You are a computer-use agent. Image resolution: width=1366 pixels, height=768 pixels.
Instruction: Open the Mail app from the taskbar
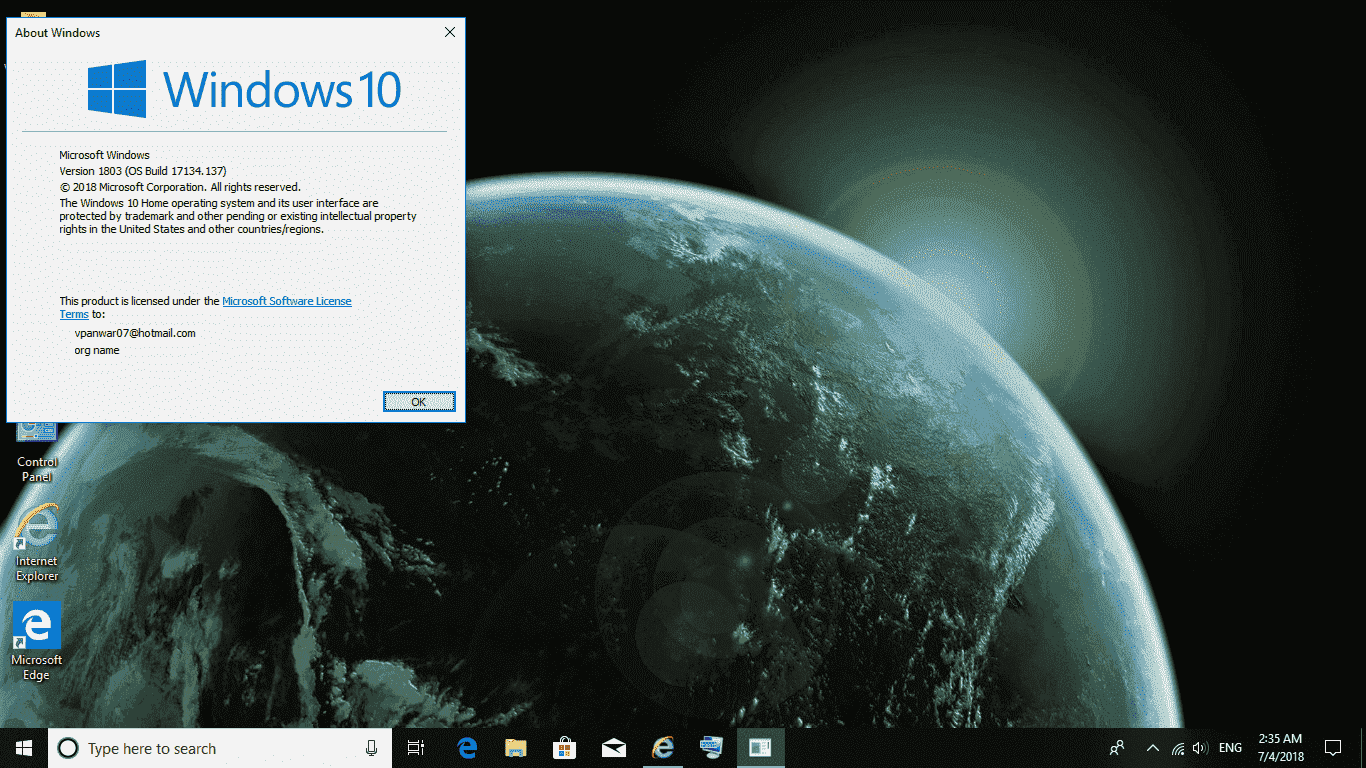(x=614, y=748)
